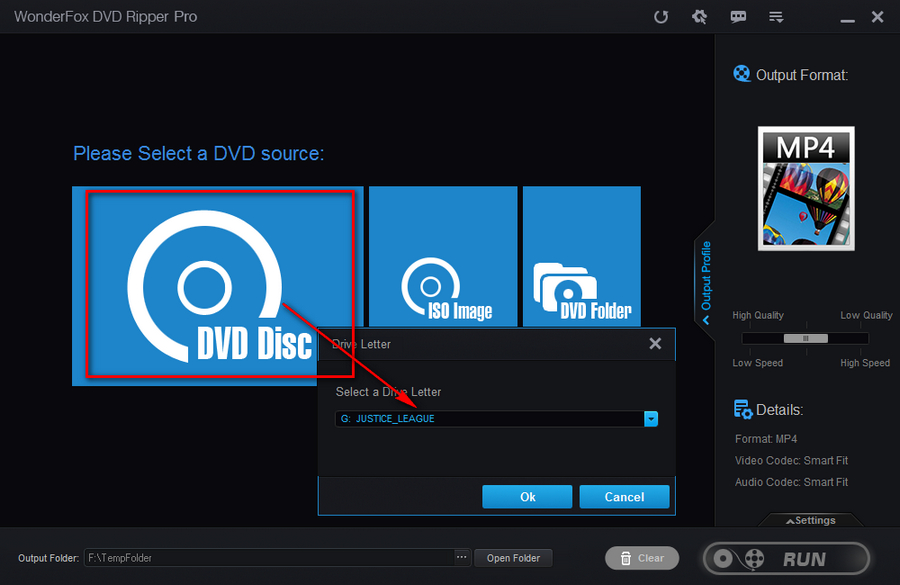
Task: Expand the drive letter dropdown arrow
Action: coord(651,419)
